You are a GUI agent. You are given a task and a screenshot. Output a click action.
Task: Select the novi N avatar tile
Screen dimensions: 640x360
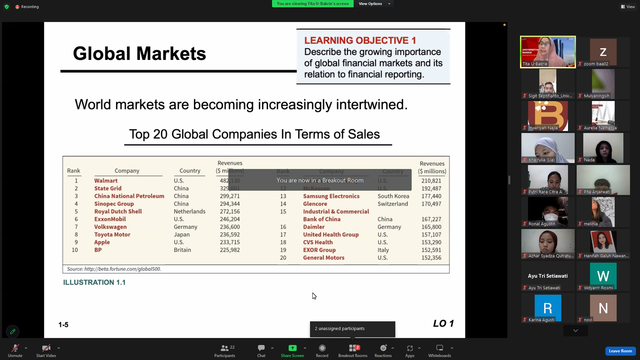pyautogui.click(x=603, y=308)
